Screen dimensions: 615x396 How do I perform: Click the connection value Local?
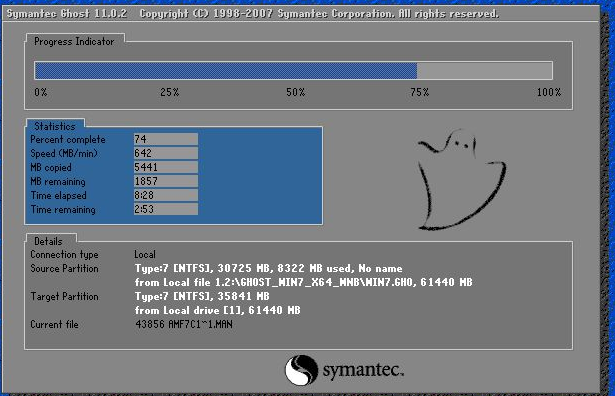(145, 254)
